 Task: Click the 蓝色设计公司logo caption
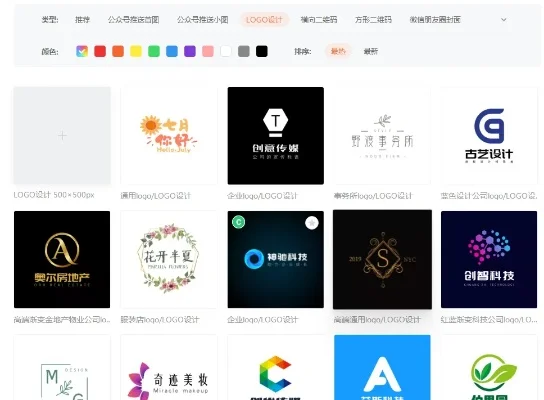click(489, 196)
